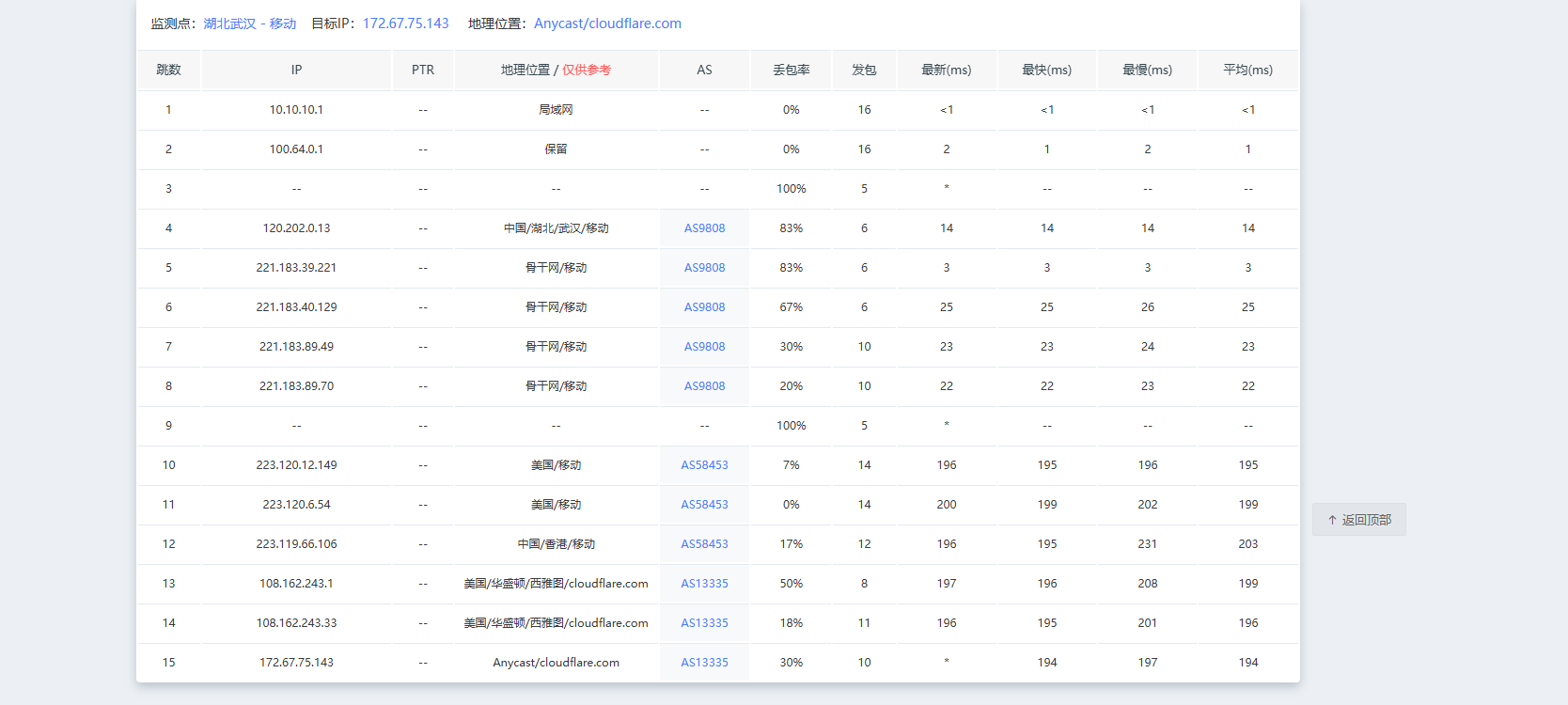Viewport: 1568px width, 705px height.
Task: Click the 中国/香港/移动 location cell
Action: 557,544
